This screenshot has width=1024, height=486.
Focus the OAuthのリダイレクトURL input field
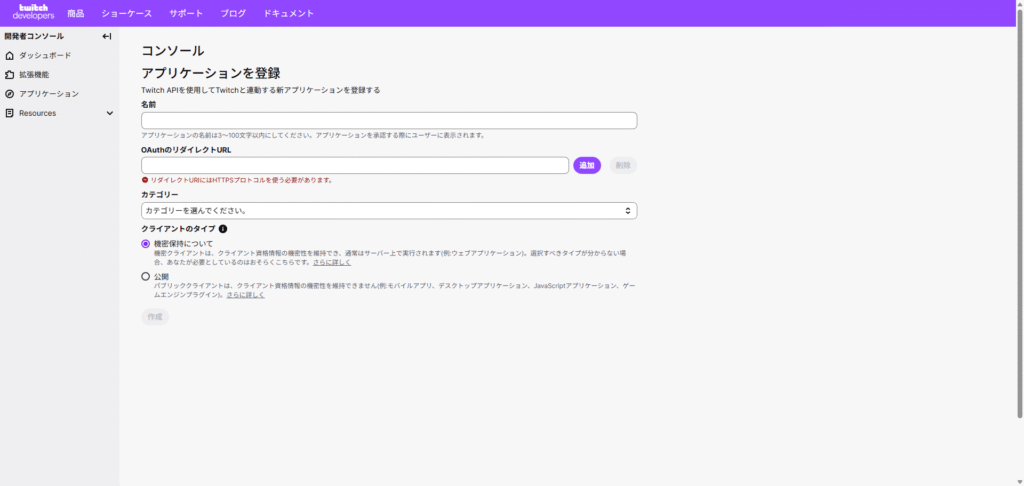pos(355,165)
